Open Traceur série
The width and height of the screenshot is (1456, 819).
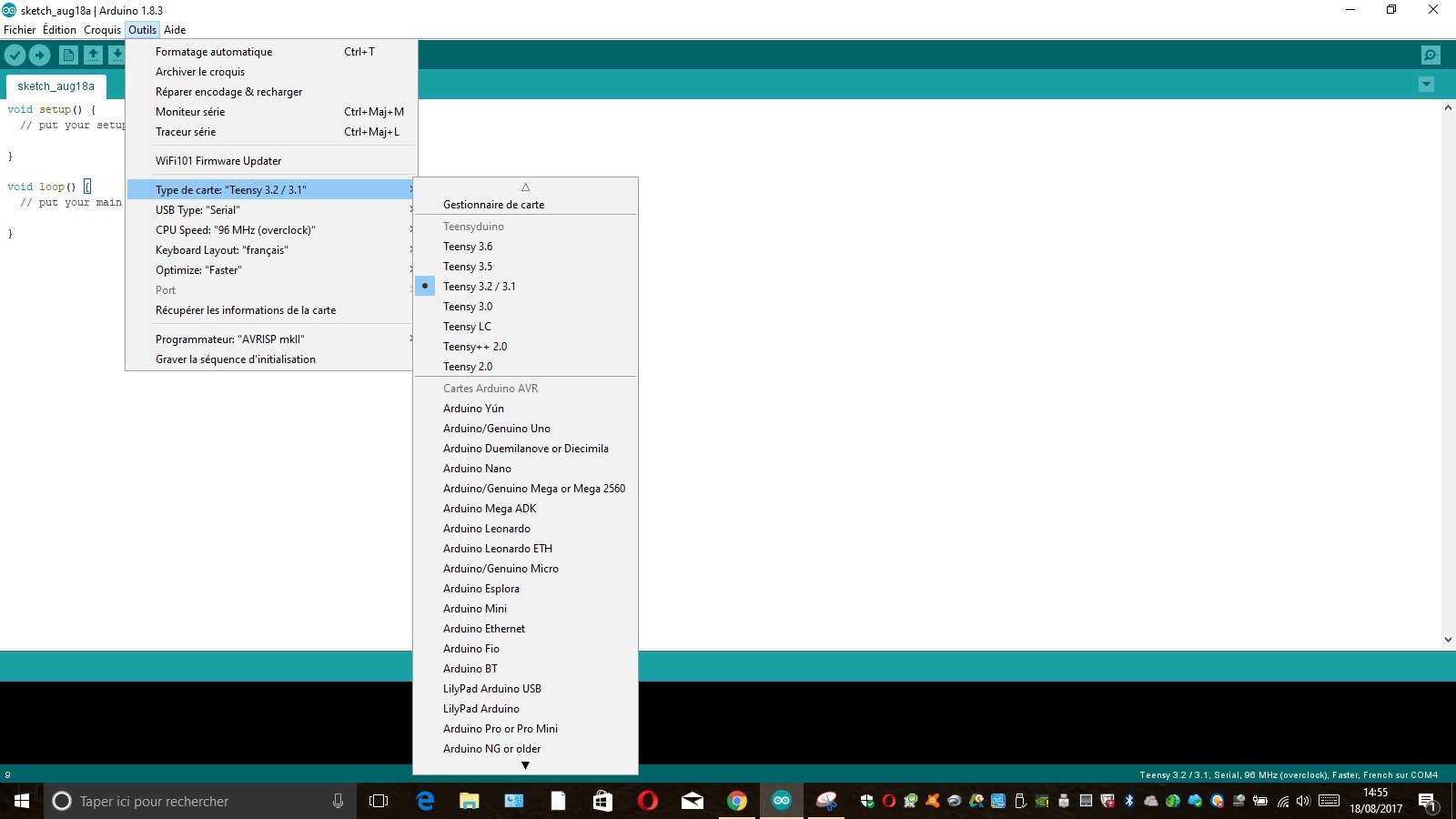(271, 132)
